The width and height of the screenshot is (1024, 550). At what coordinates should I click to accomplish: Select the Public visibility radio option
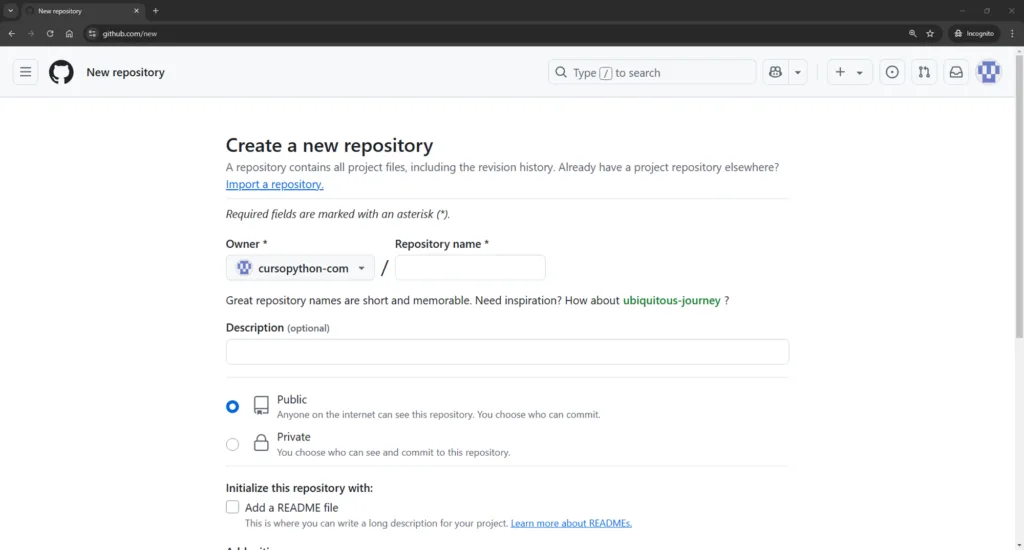[x=233, y=406]
